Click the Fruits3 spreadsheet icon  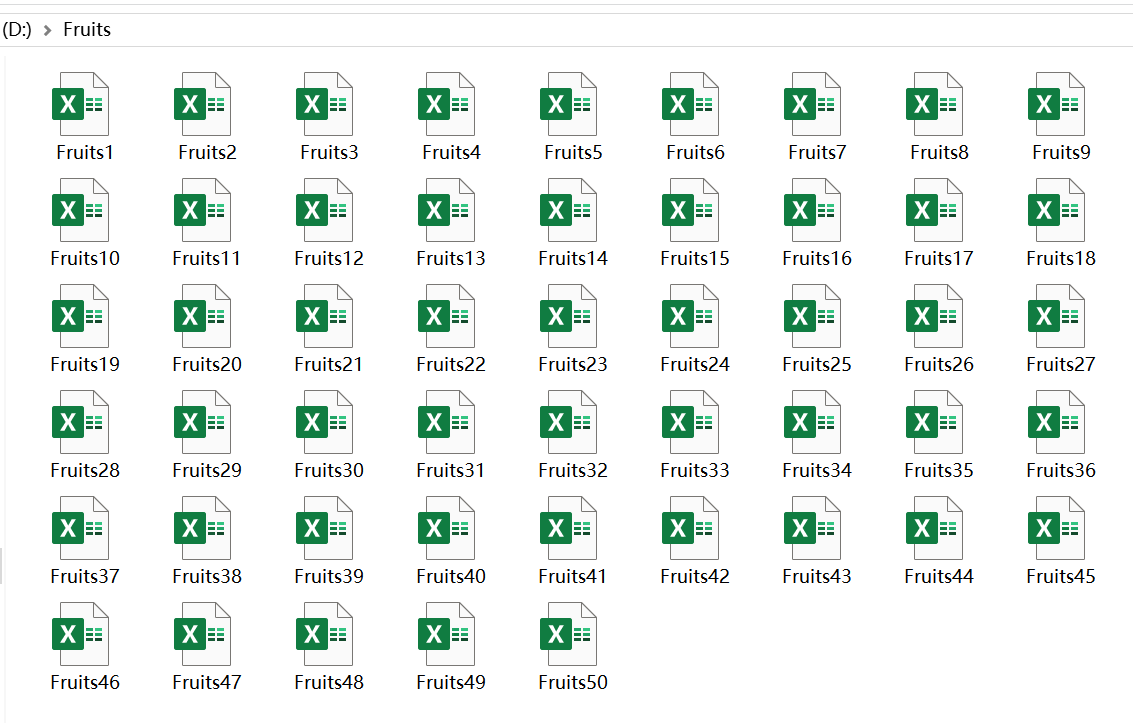(x=324, y=104)
